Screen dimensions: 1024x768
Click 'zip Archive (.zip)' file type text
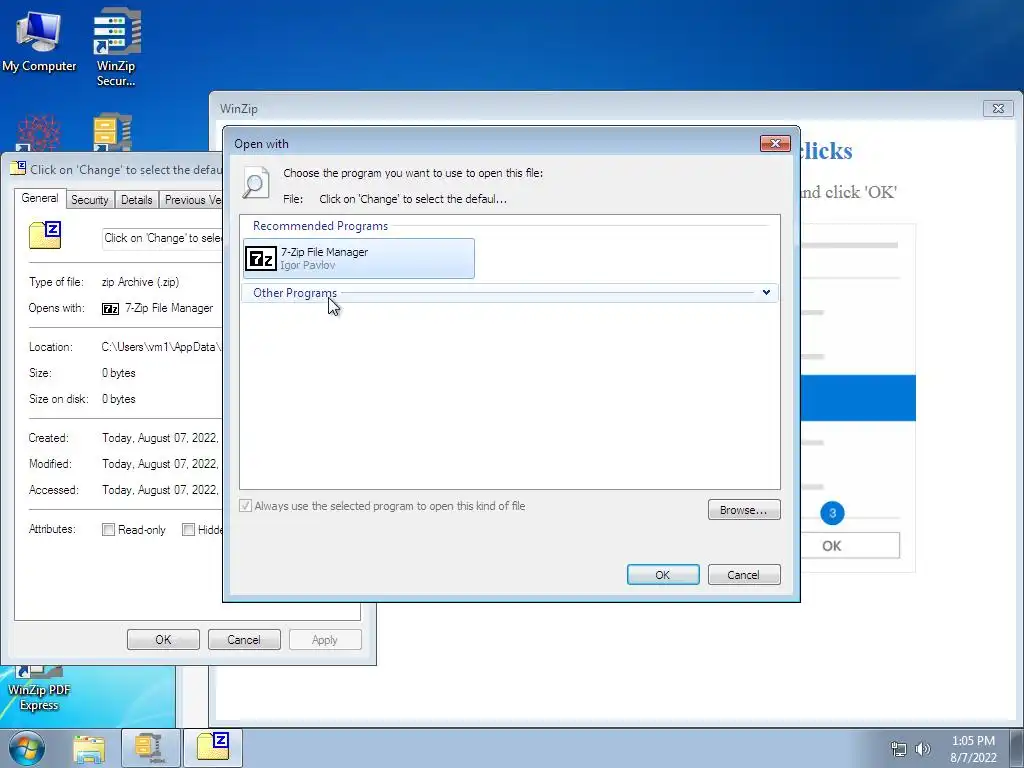pyautogui.click(x=140, y=282)
